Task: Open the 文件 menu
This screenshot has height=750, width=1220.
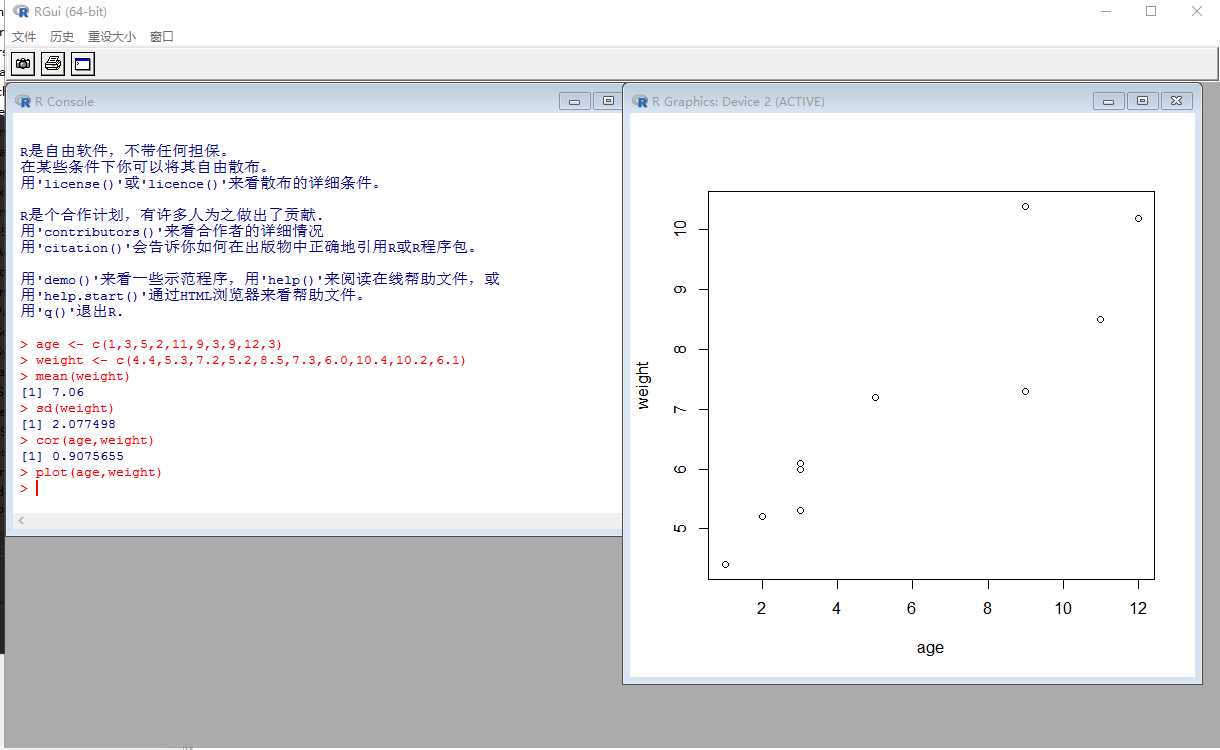Action: pos(24,36)
